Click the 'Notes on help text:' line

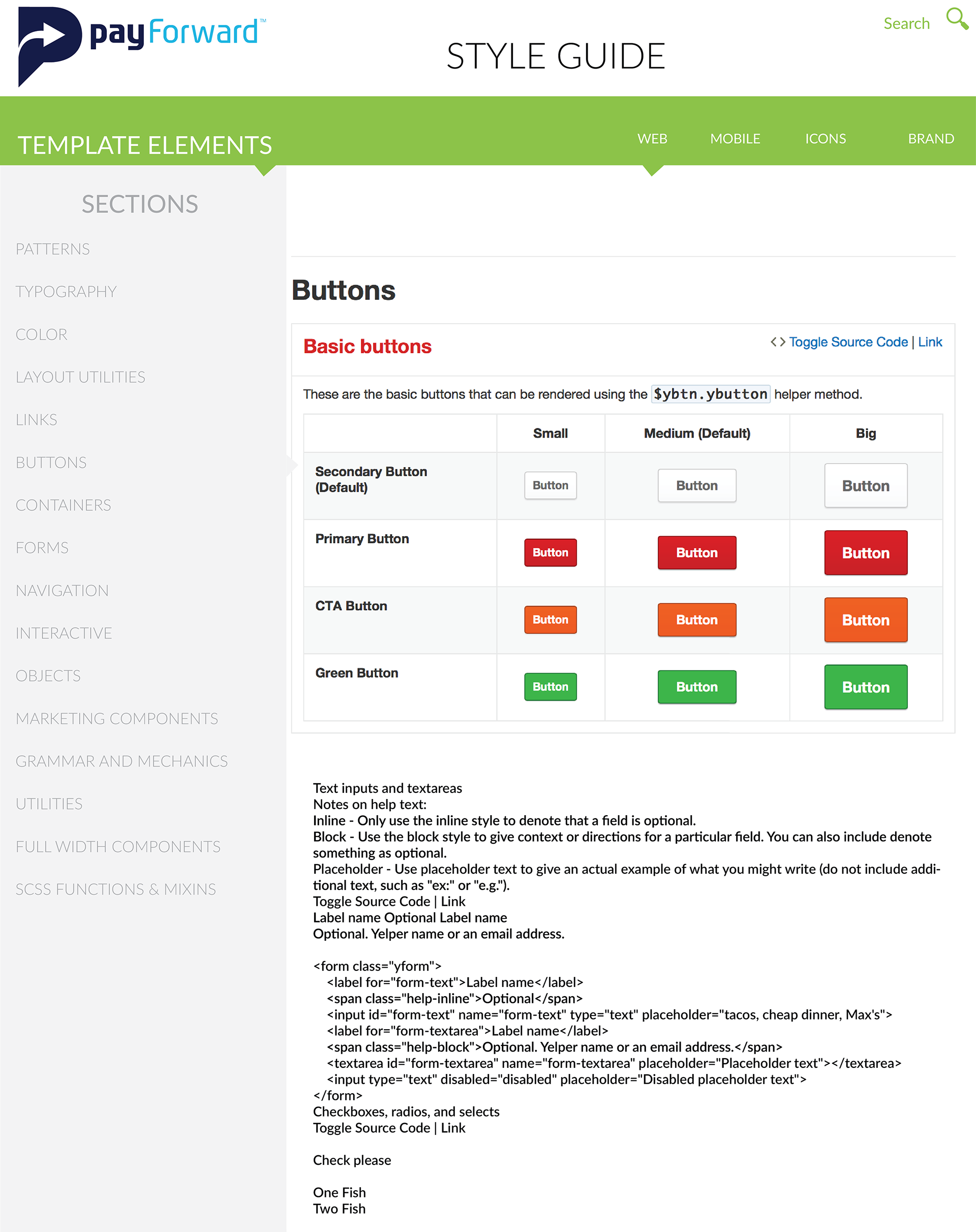point(370,804)
